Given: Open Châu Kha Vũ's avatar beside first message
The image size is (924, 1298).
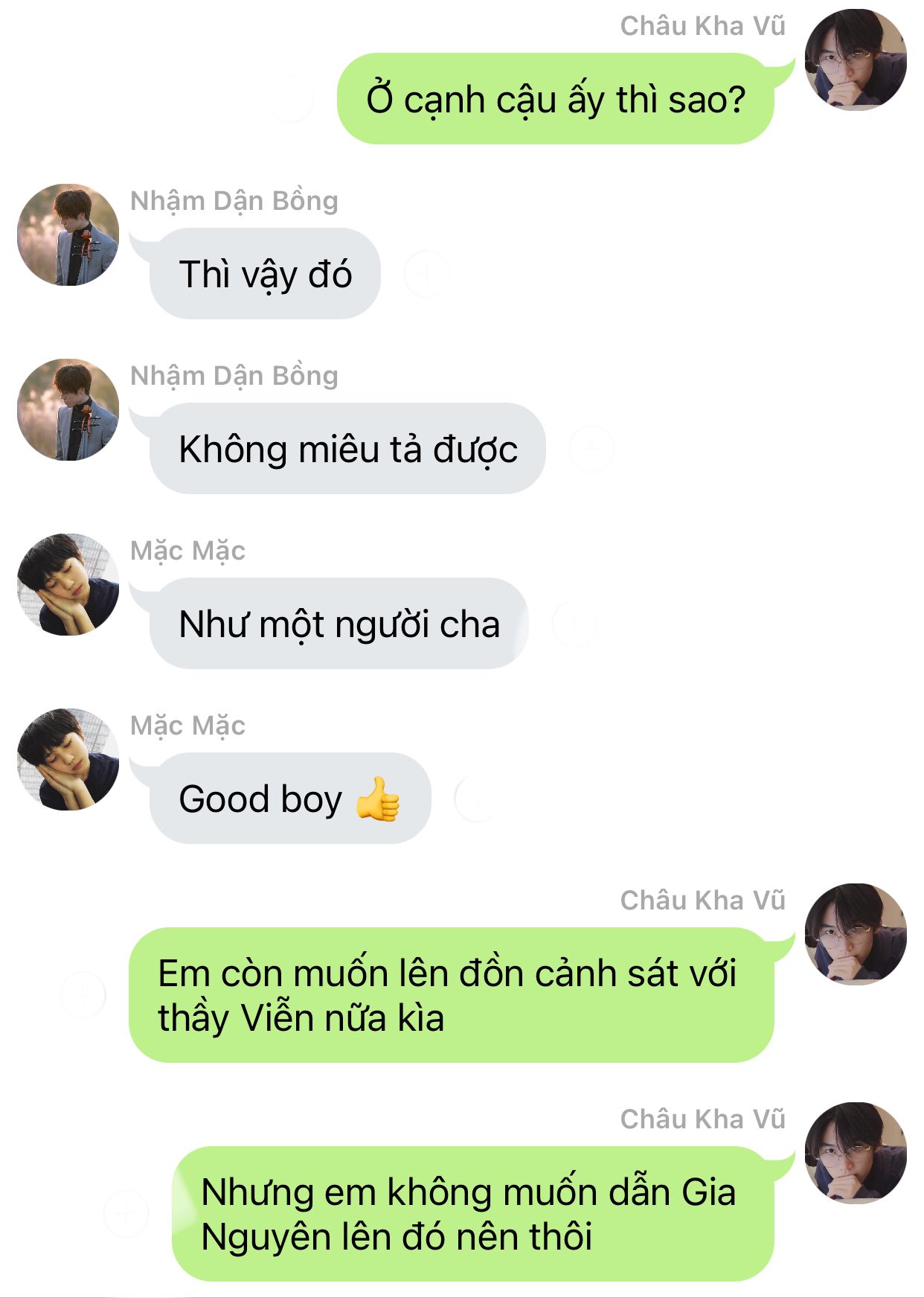Looking at the screenshot, I should [x=856, y=60].
